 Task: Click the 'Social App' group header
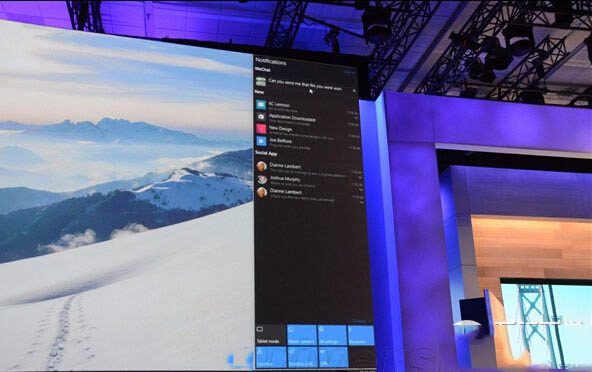[x=266, y=153]
